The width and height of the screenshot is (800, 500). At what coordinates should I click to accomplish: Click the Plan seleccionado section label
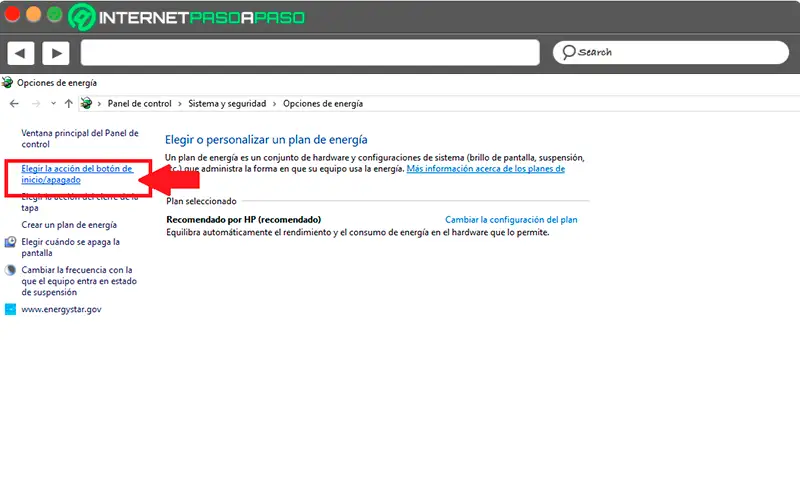pos(202,201)
